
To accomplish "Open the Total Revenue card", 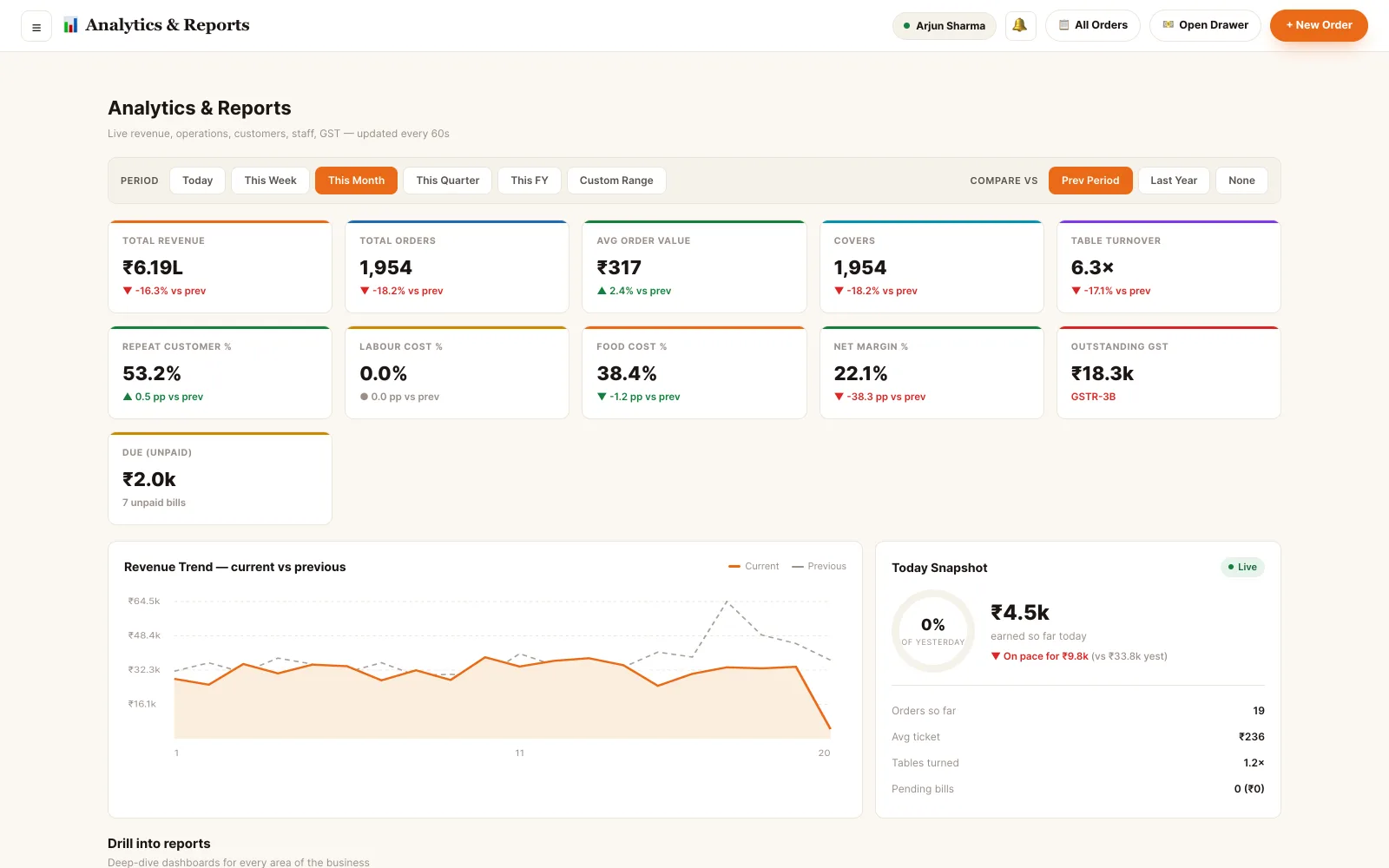I will pos(220,266).
